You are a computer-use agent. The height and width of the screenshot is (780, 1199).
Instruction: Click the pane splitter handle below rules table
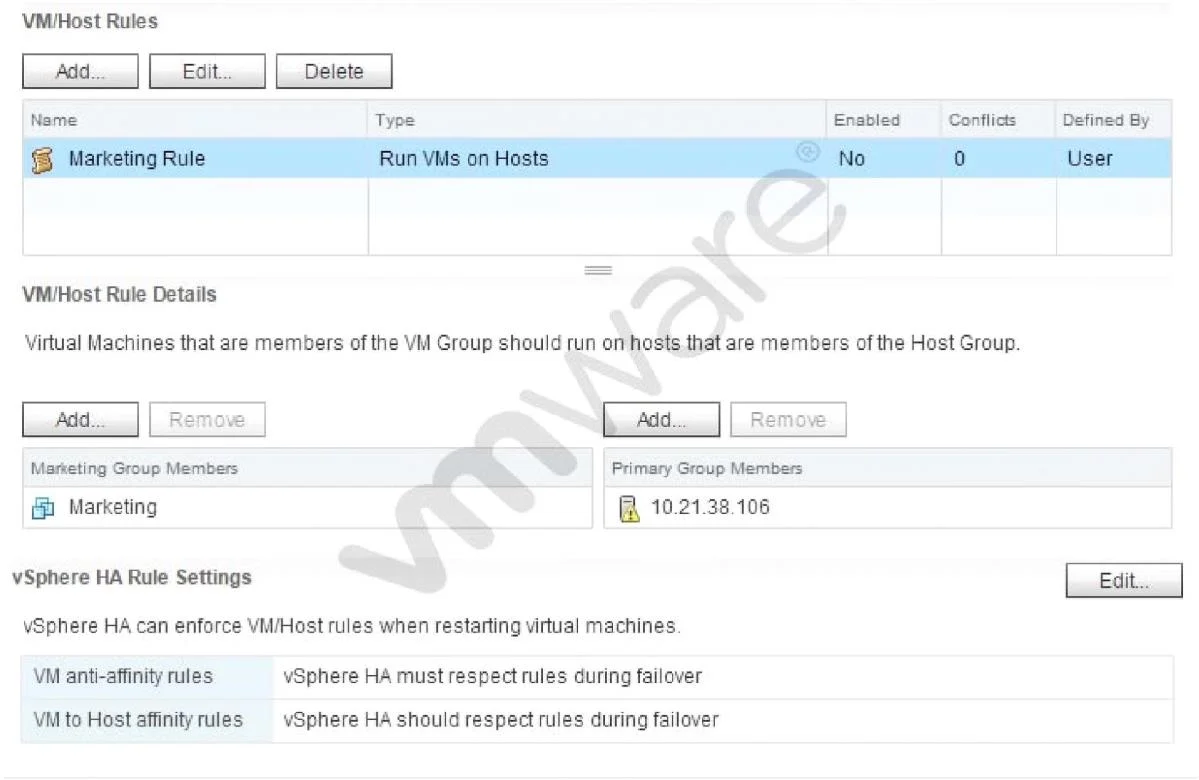tap(598, 270)
